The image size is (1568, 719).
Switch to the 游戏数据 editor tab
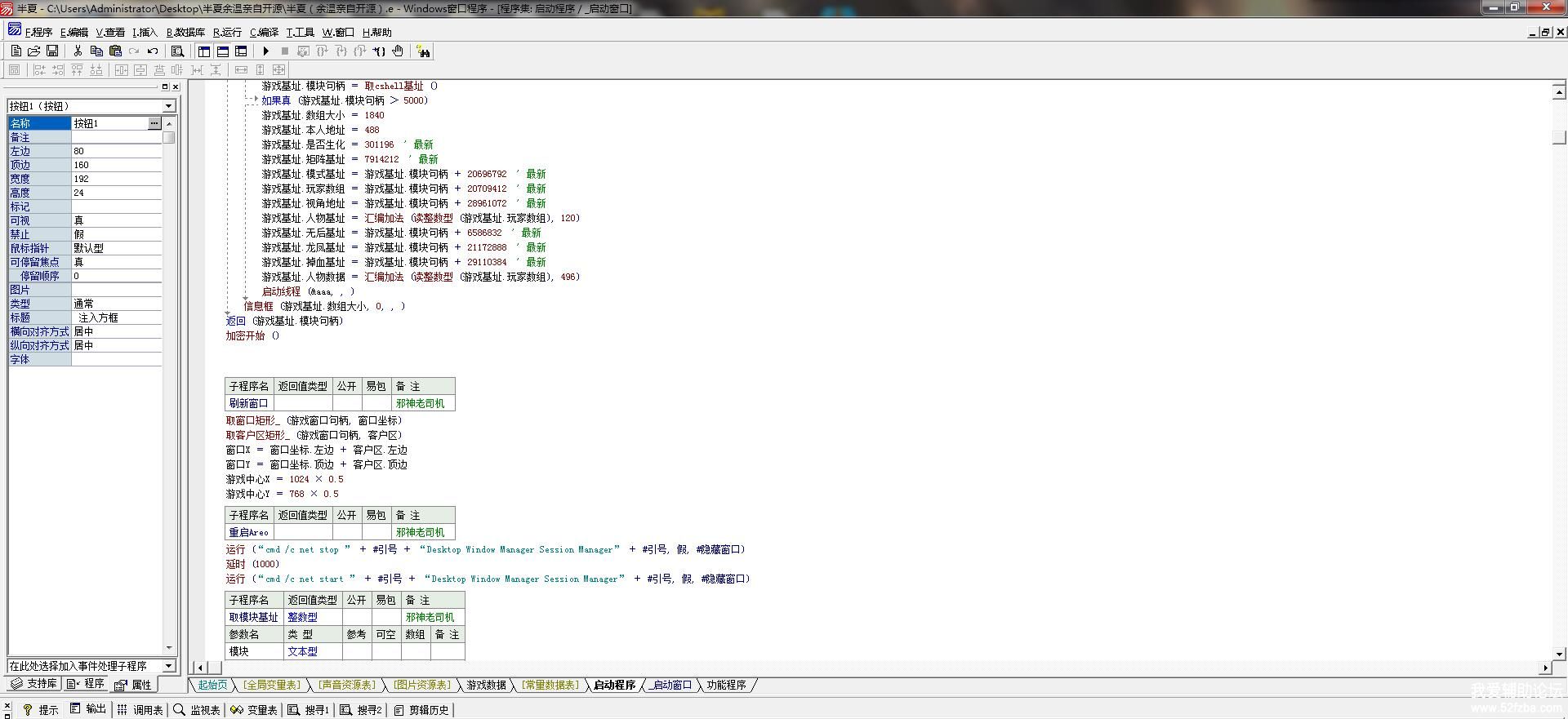486,686
